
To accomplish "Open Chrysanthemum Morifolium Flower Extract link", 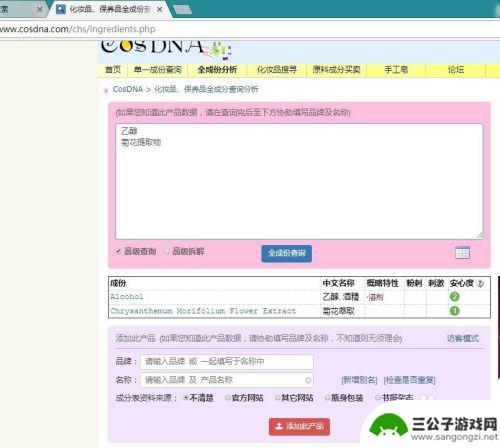I will [203, 311].
